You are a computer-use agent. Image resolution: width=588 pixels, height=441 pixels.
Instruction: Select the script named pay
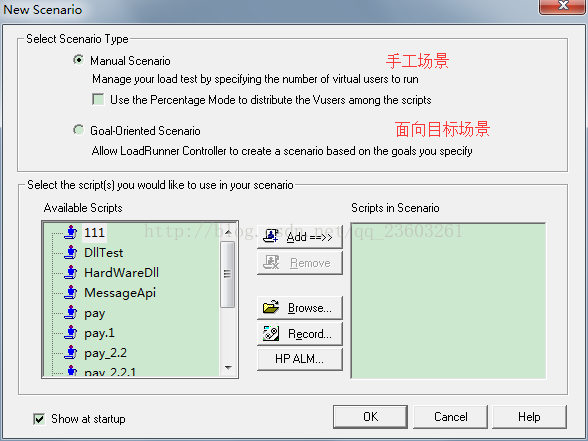click(94, 313)
